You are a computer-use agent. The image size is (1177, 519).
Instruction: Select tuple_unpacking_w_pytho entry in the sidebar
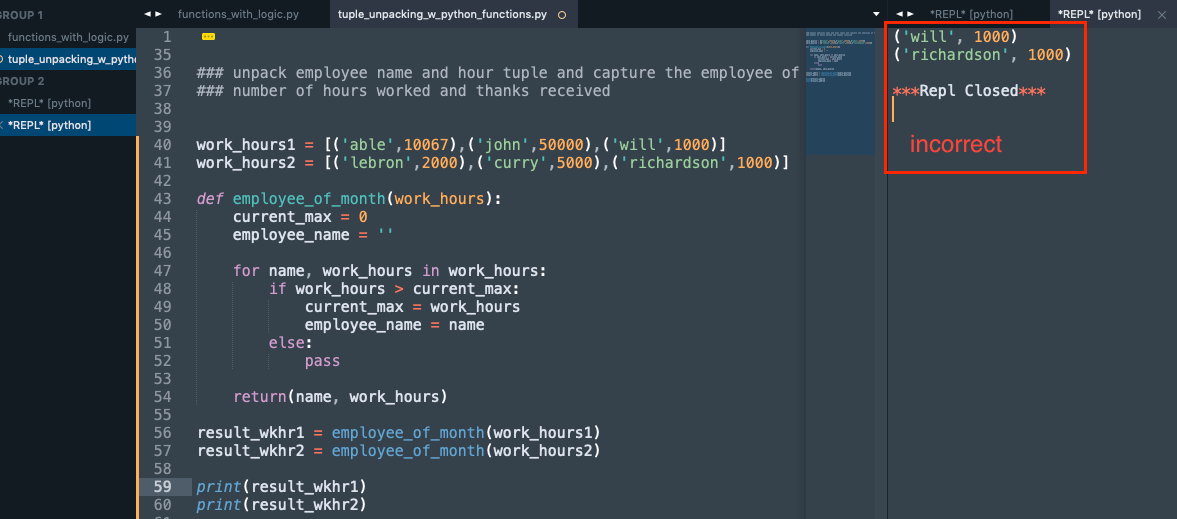(x=68, y=59)
